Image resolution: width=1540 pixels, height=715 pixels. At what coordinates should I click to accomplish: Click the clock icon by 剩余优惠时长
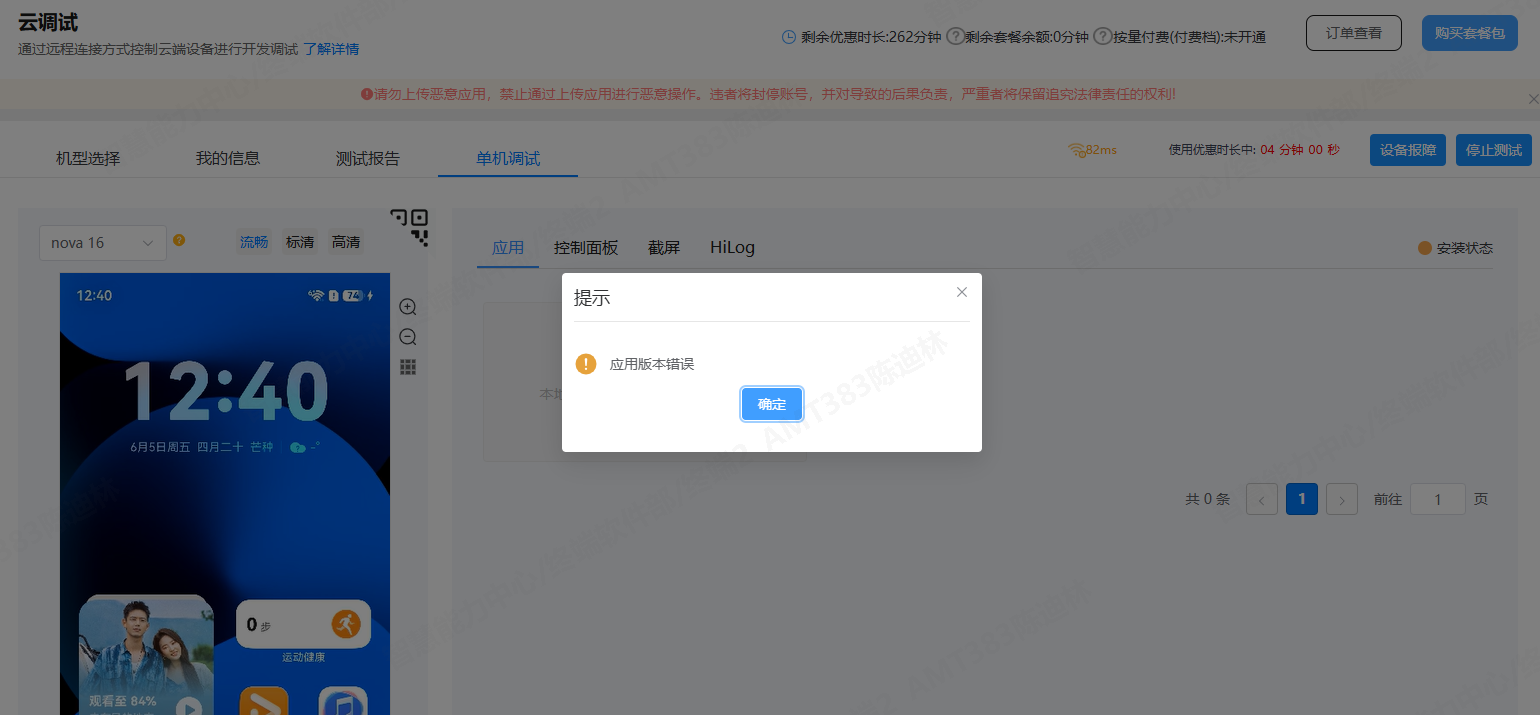tap(789, 37)
